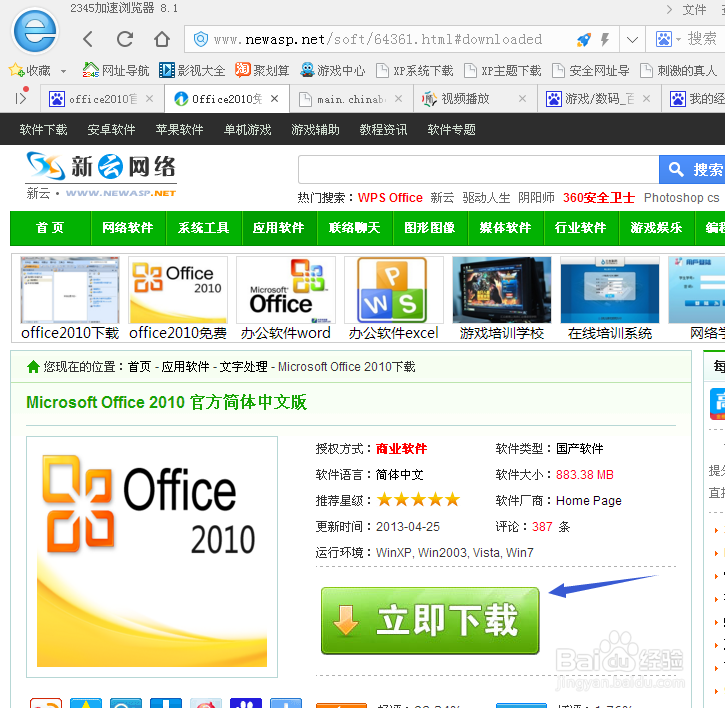This screenshot has height=708, width=725.
Task: Open 网址导航 bookmark
Action: tap(116, 70)
